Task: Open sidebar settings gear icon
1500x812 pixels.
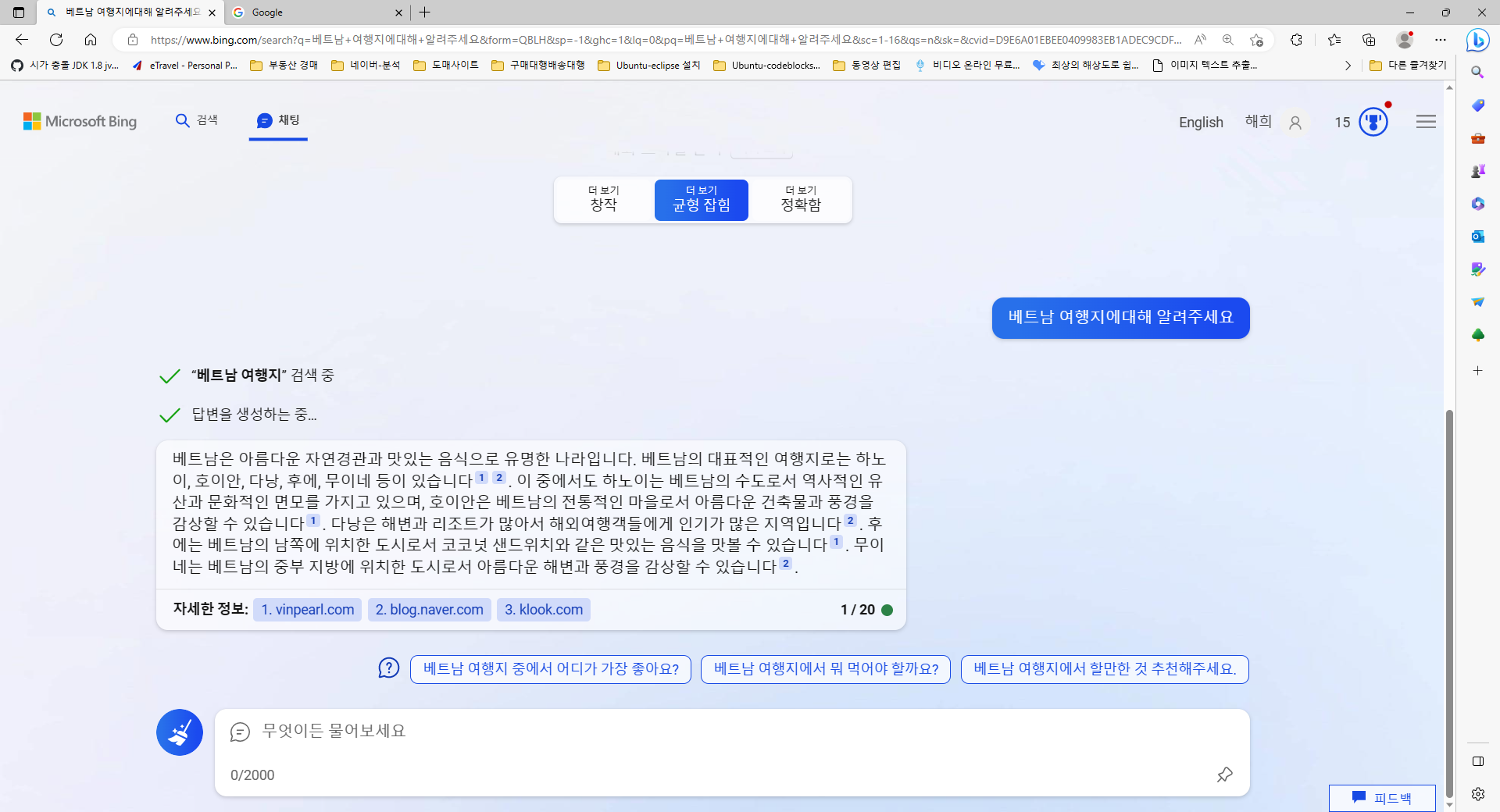Action: point(1477,794)
